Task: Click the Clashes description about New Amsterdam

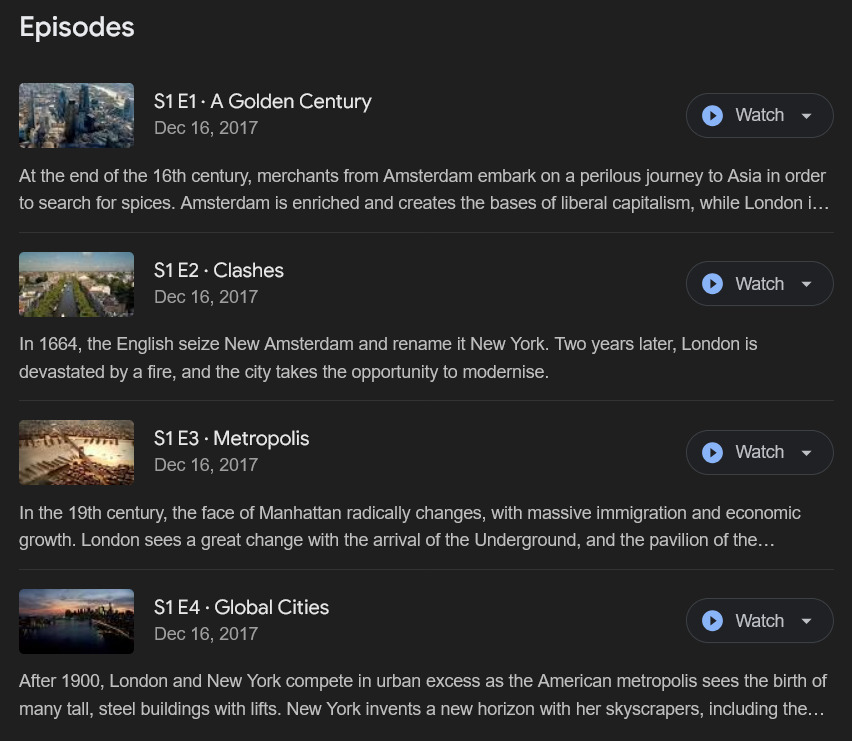Action: [x=388, y=358]
